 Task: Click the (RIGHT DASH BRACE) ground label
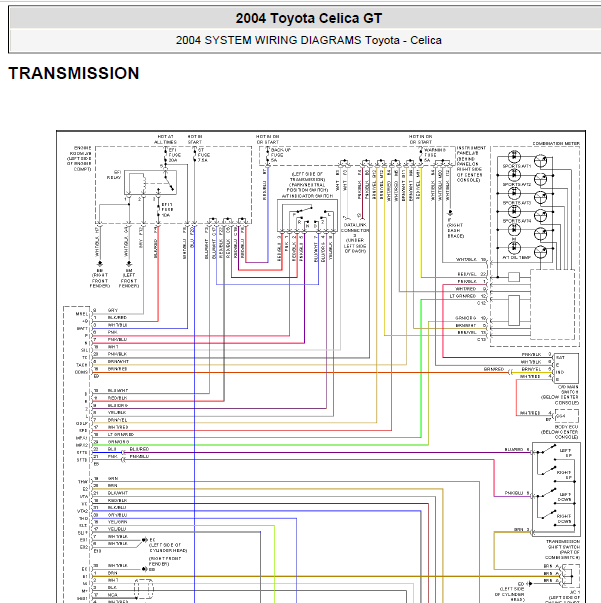pyautogui.click(x=455, y=230)
